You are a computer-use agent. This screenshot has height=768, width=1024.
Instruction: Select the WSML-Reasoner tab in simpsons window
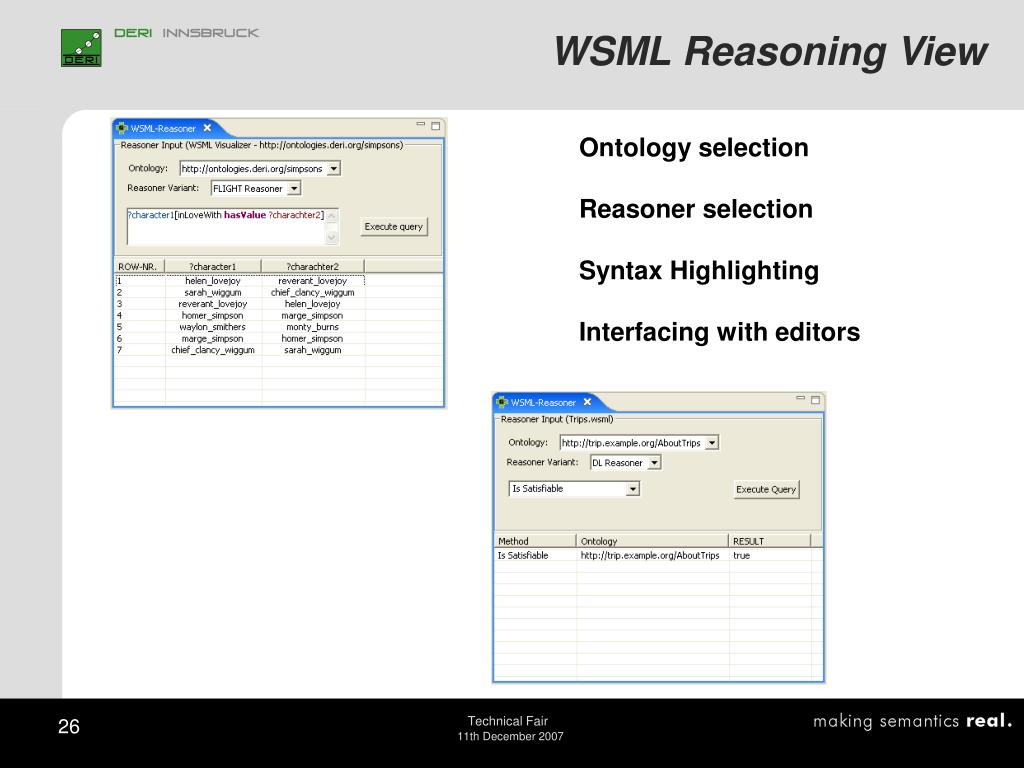(163, 129)
